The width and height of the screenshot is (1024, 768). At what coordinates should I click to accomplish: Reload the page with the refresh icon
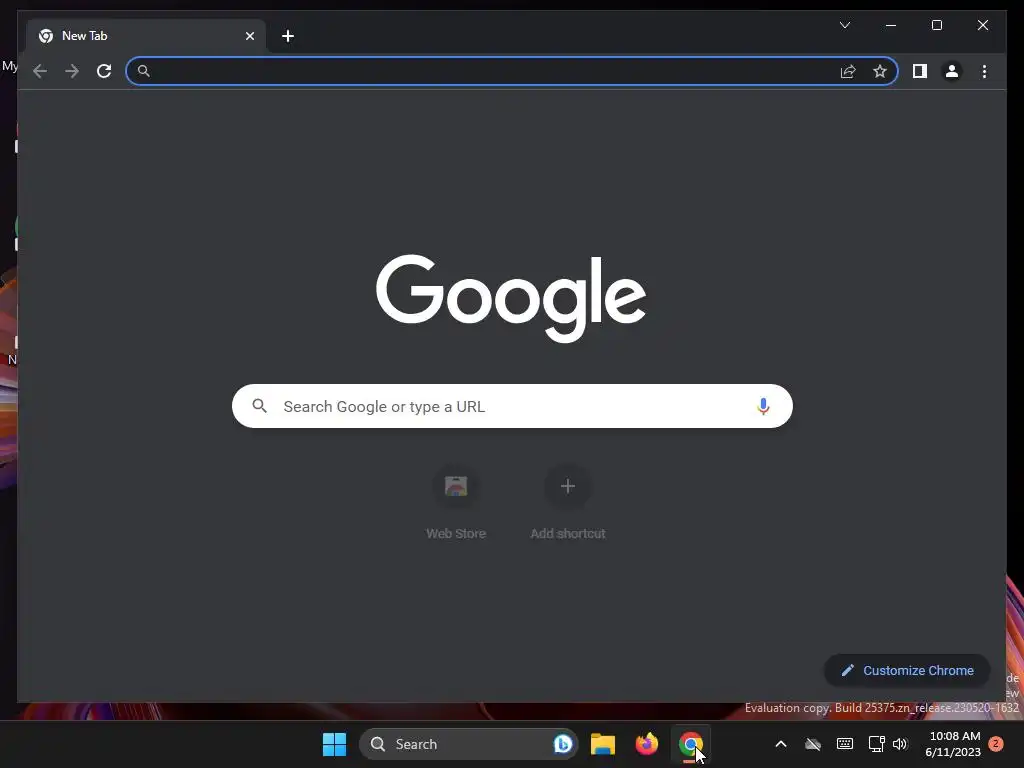(104, 71)
